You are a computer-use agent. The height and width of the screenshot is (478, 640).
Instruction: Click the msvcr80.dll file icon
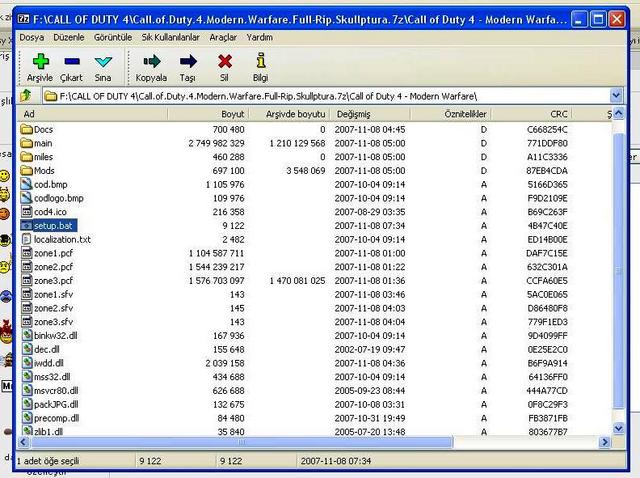coord(27,391)
